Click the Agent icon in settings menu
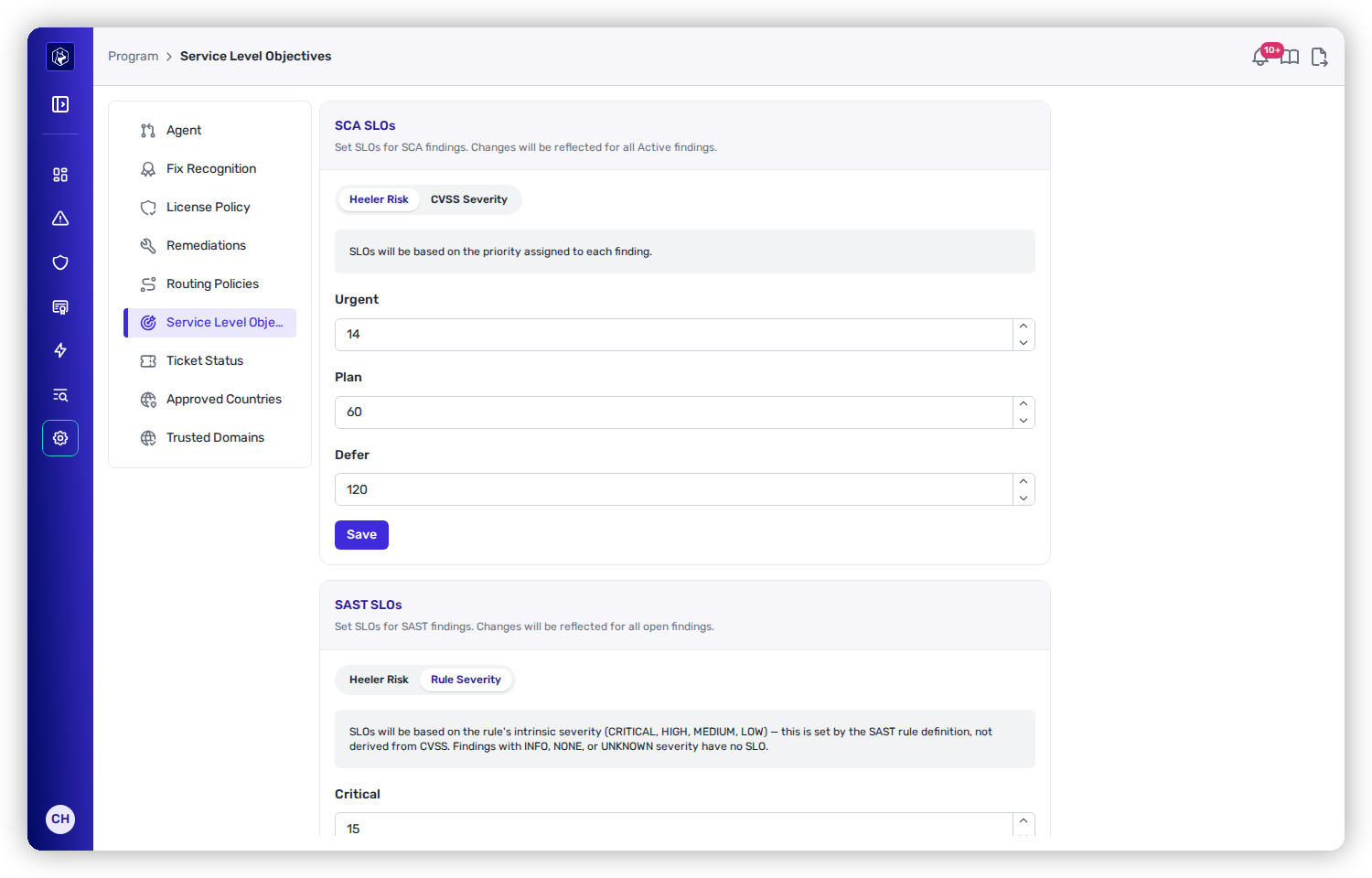The width and height of the screenshot is (1372, 878). [x=148, y=131]
